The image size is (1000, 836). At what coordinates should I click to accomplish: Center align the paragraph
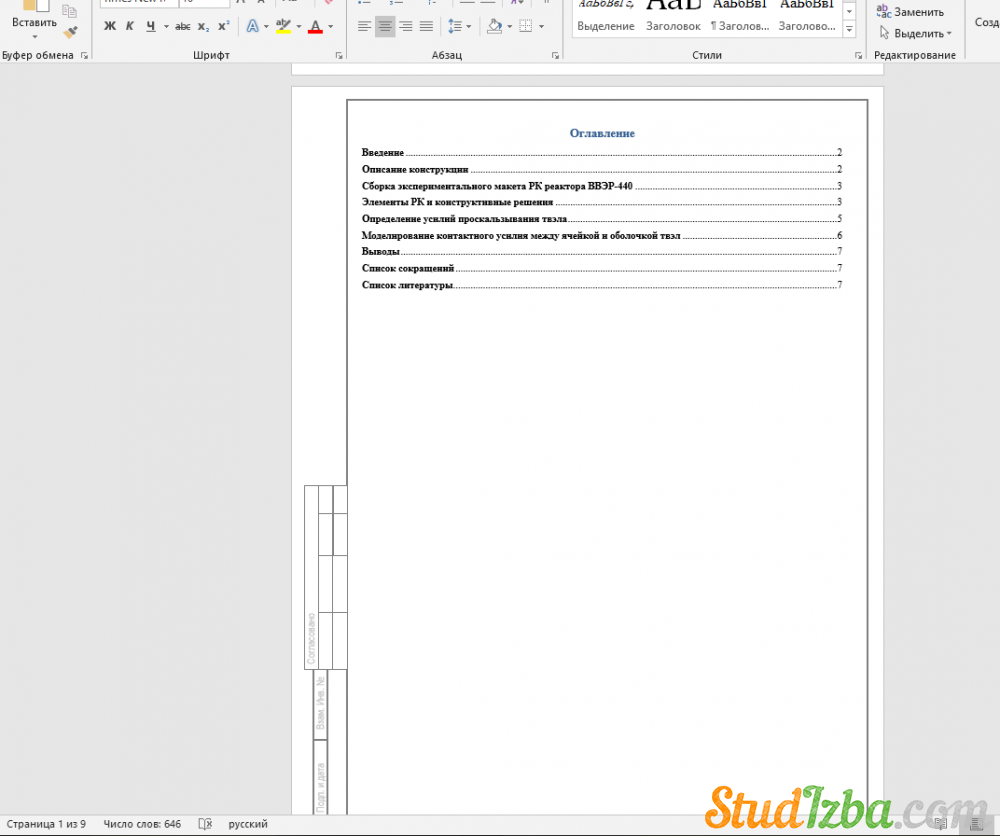pyautogui.click(x=385, y=27)
